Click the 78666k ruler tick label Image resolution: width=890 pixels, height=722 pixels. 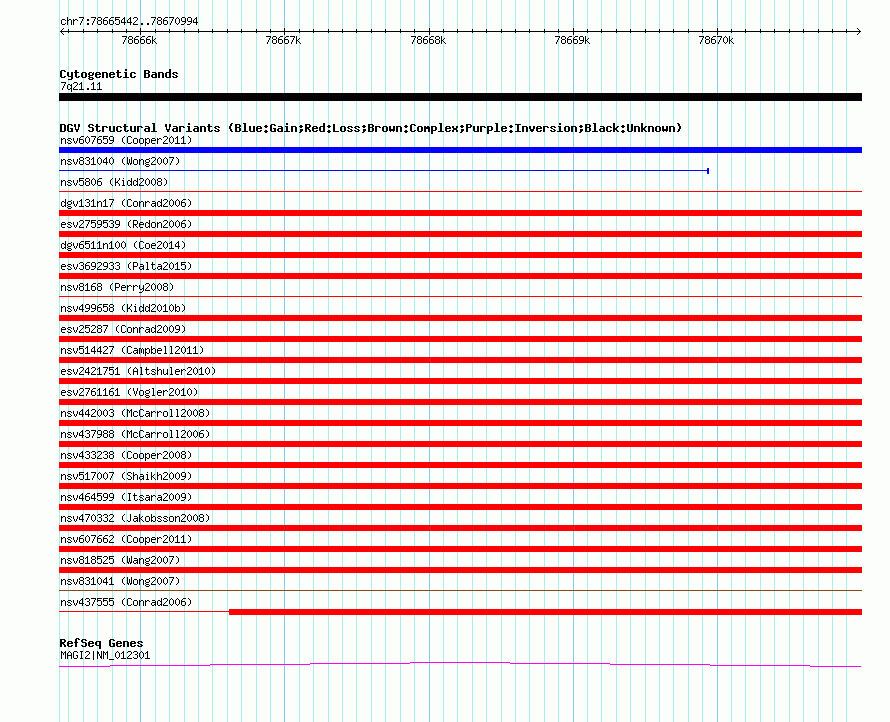pos(139,40)
